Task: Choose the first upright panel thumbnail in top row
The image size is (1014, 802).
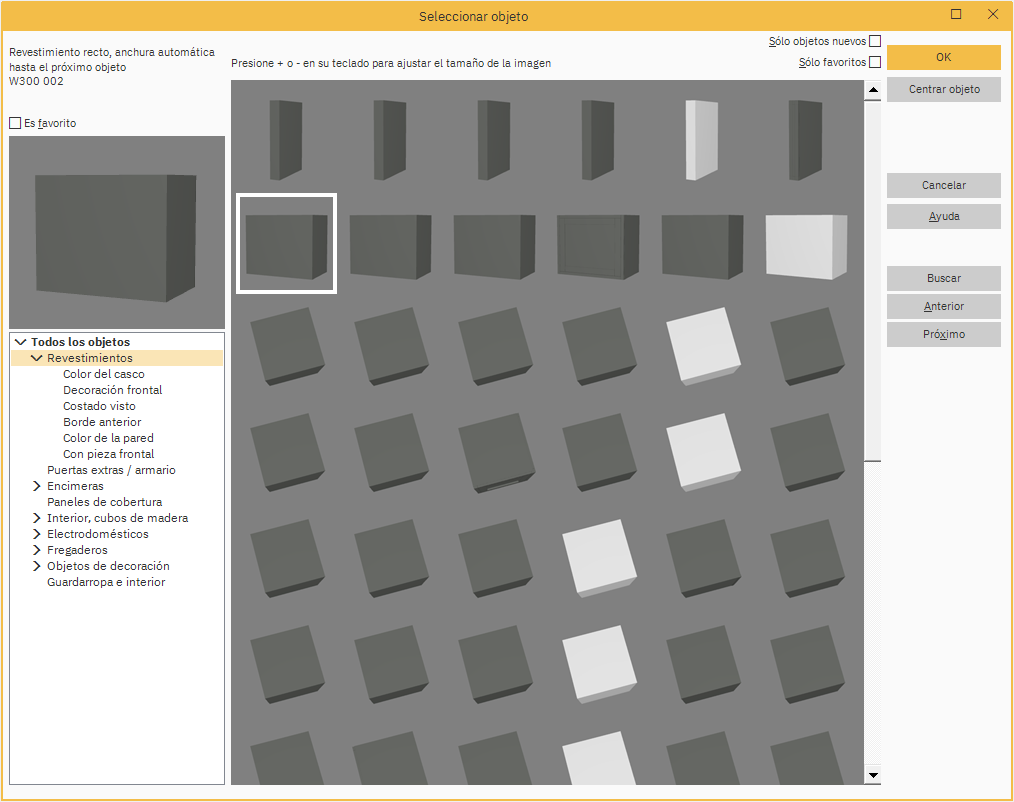Action: click(x=286, y=140)
